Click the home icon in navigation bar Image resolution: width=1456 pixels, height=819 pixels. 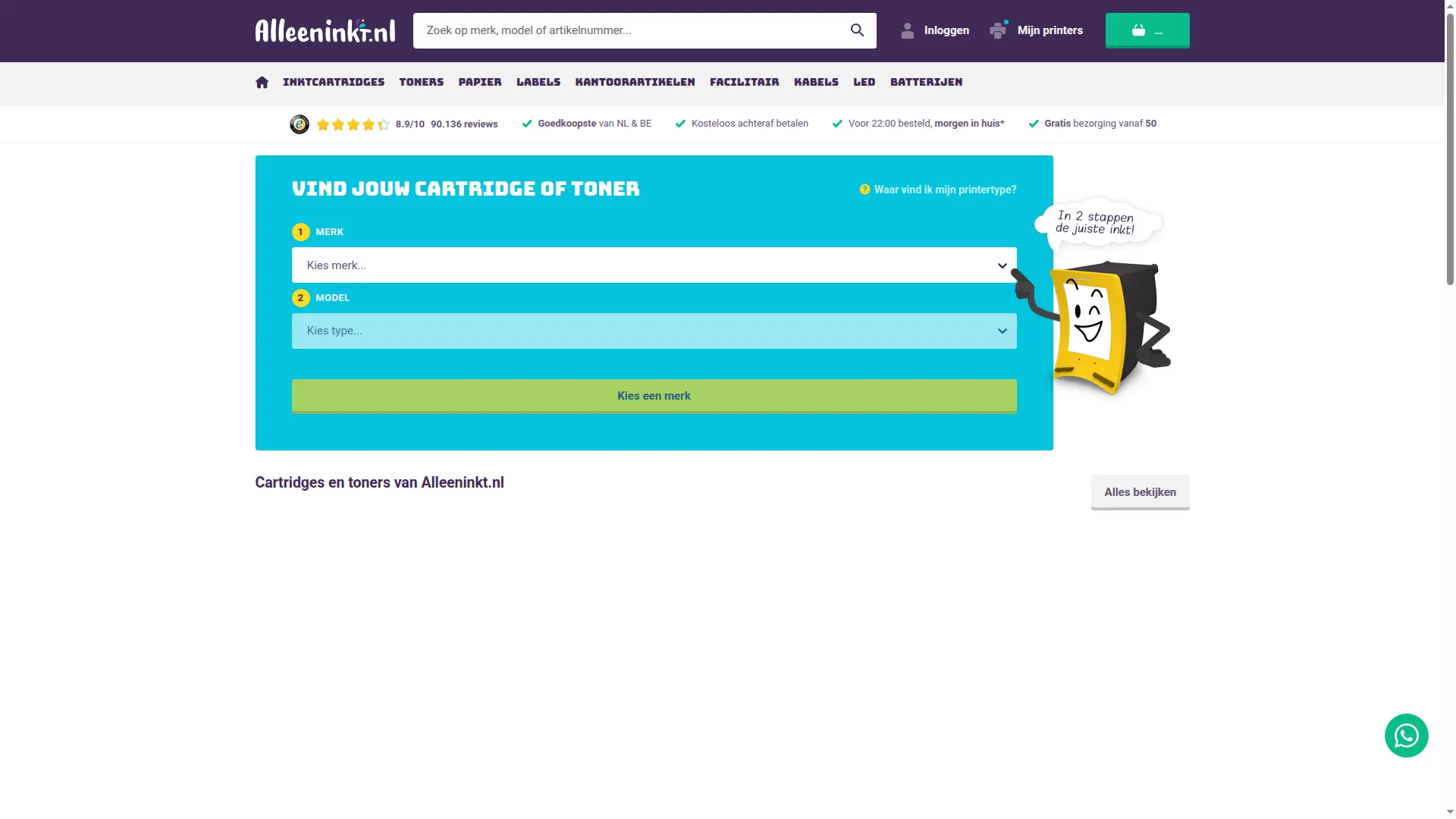click(262, 82)
